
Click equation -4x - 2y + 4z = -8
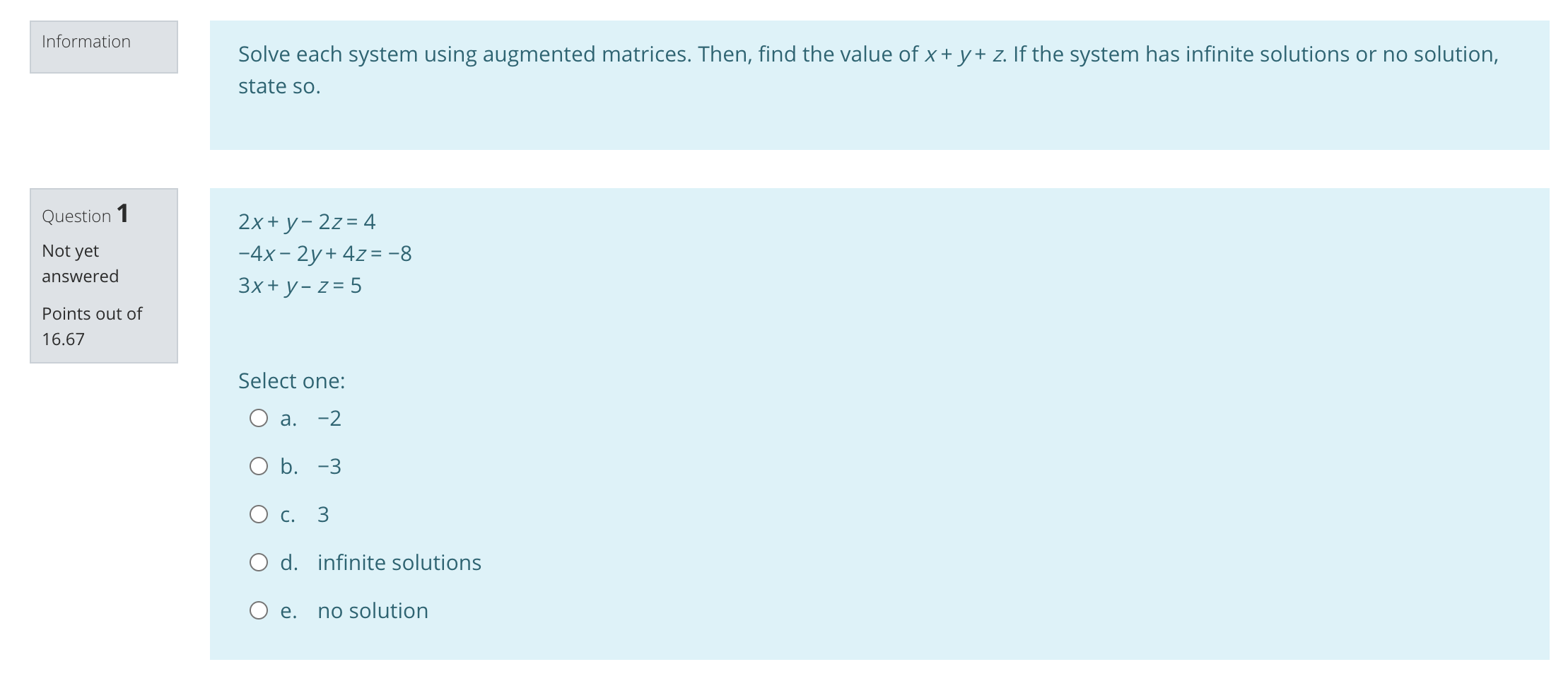(324, 253)
